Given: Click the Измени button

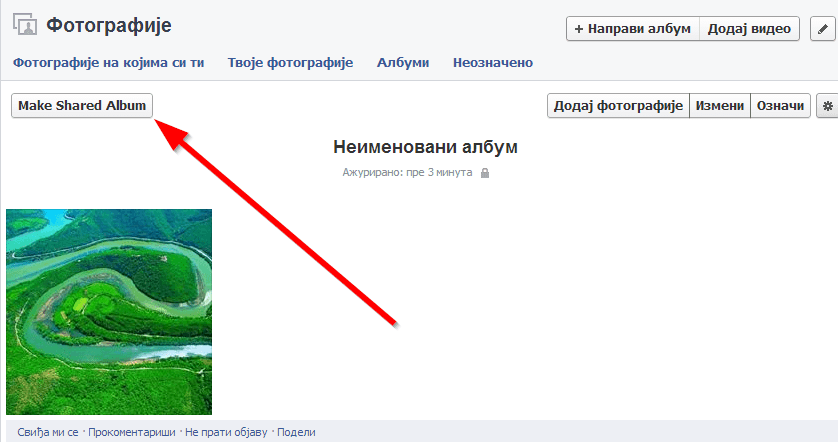Looking at the screenshot, I should [720, 106].
